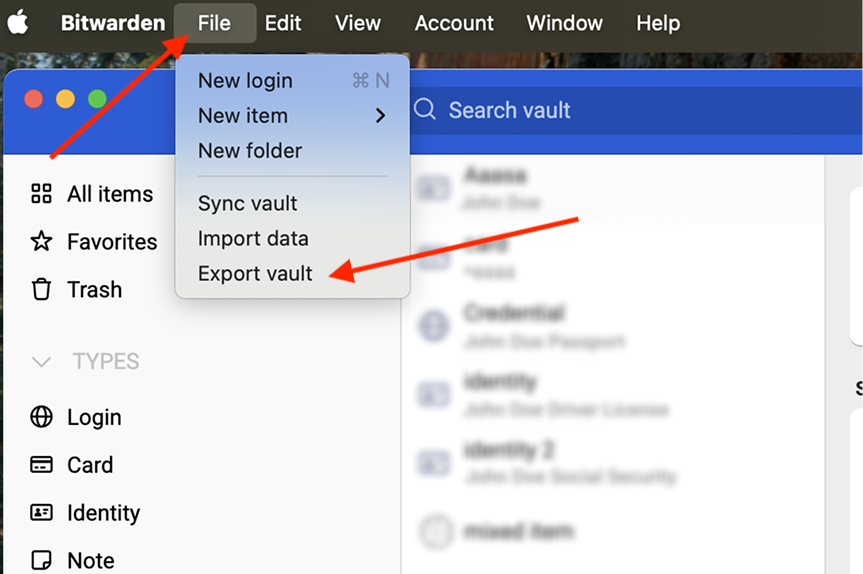Minimize window with yellow button
This screenshot has width=863, height=574.
click(65, 99)
